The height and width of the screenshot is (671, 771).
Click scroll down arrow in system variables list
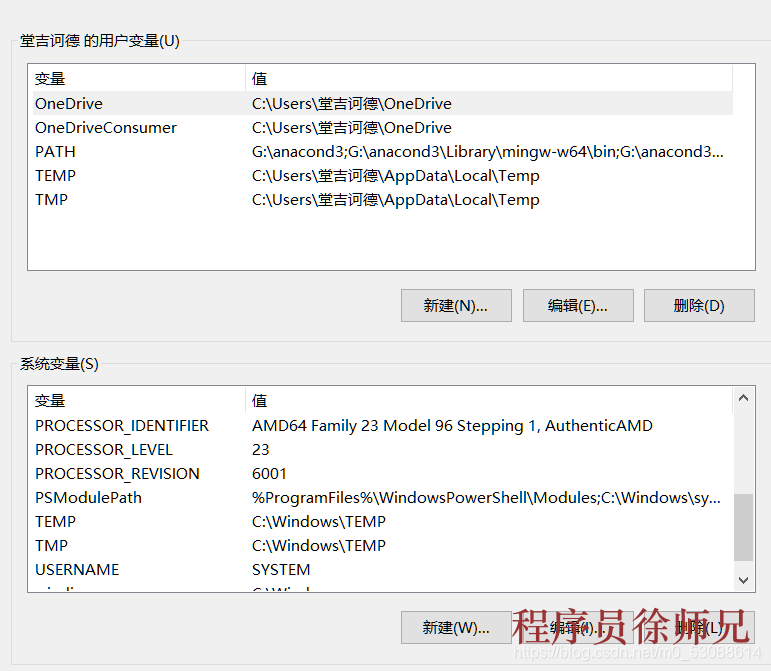pyautogui.click(x=744, y=579)
